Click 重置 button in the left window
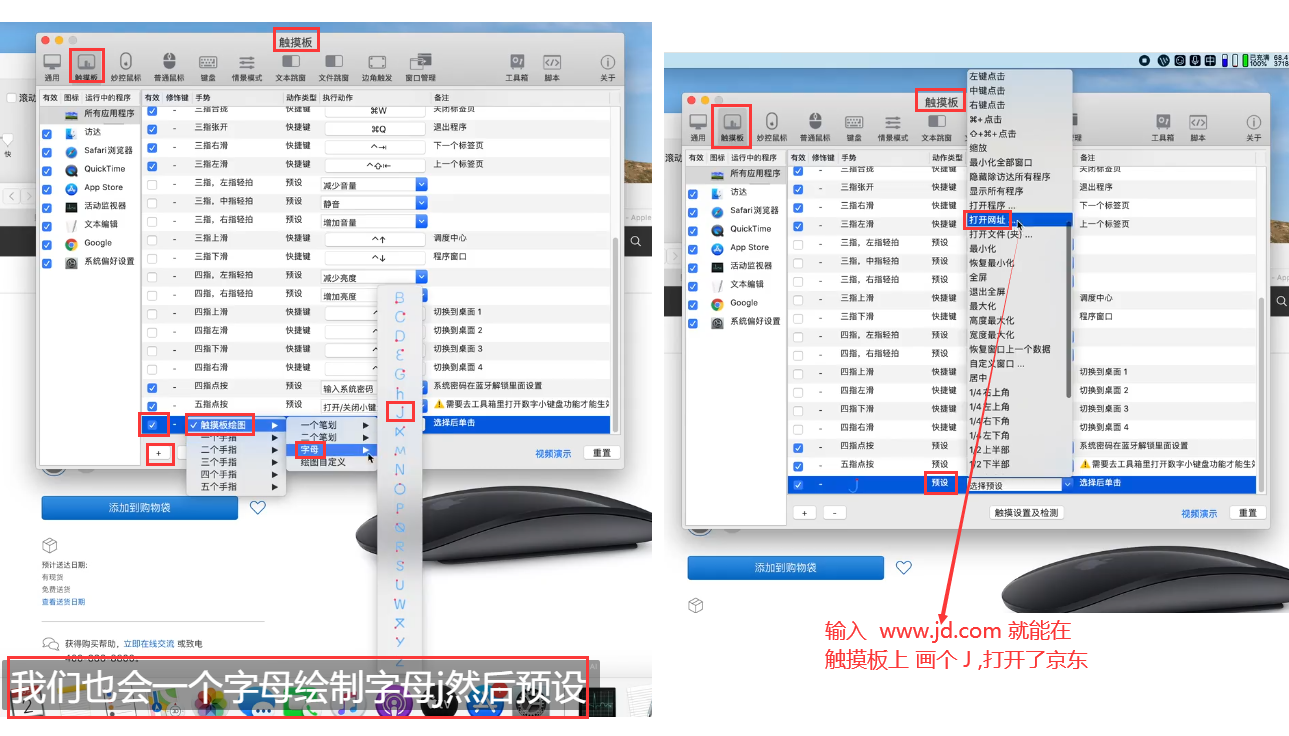 (x=601, y=453)
